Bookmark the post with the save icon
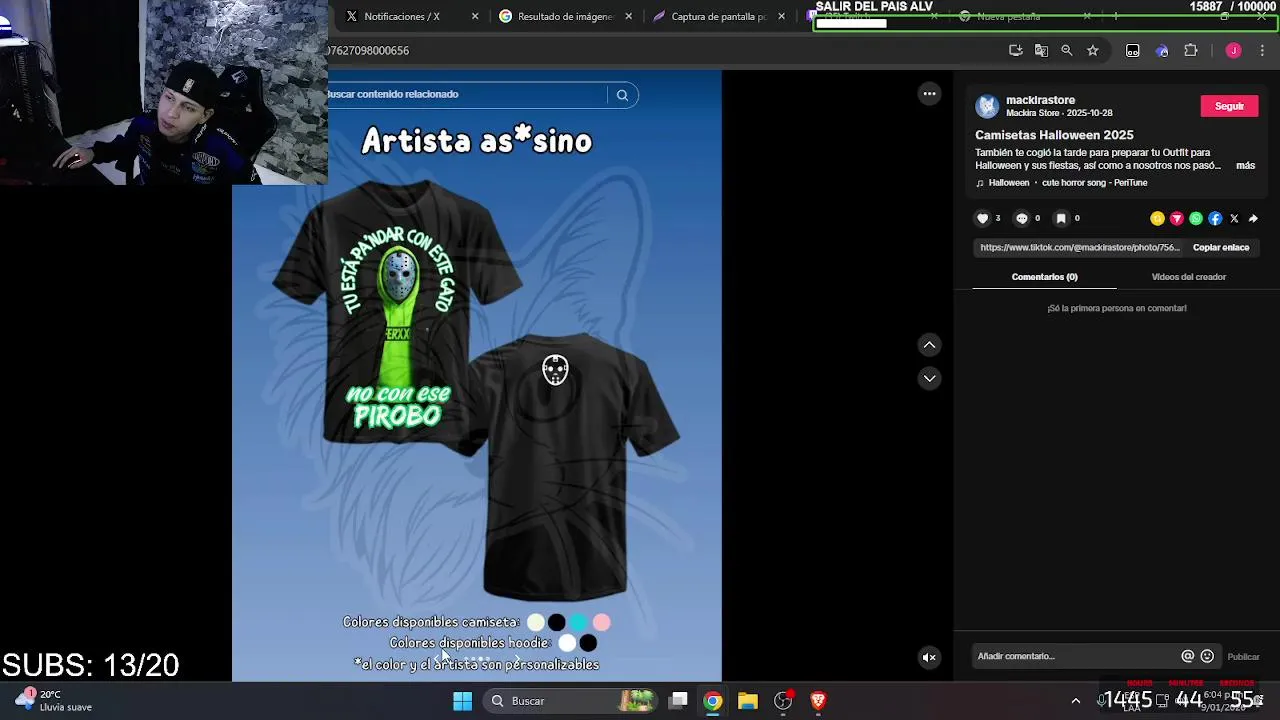Viewport: 1280px width, 720px height. 1061,218
